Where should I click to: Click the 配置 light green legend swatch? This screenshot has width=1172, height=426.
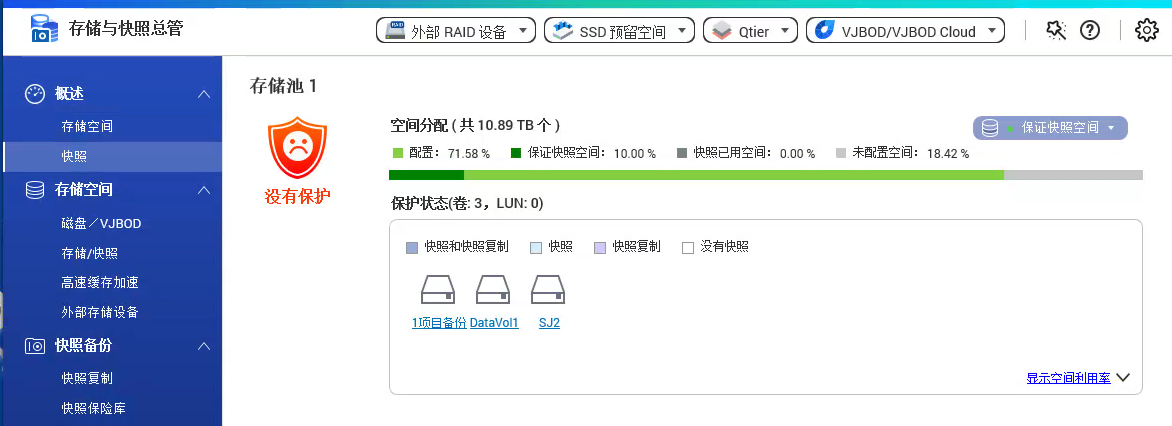pos(398,152)
